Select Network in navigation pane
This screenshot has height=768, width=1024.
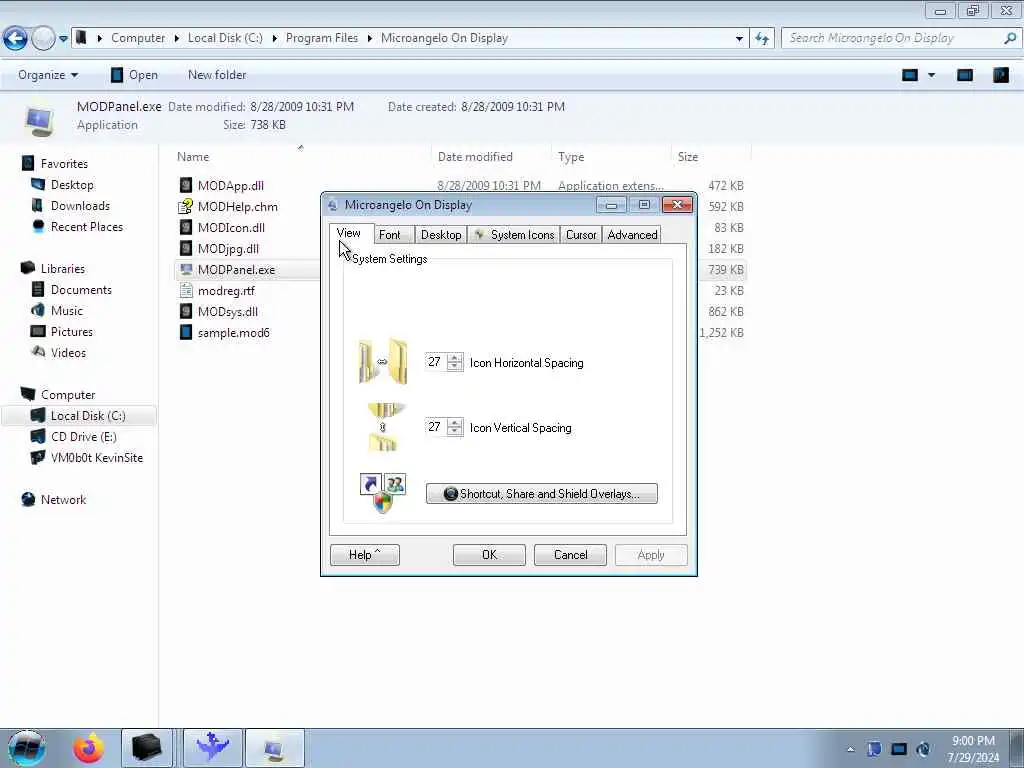(63, 500)
